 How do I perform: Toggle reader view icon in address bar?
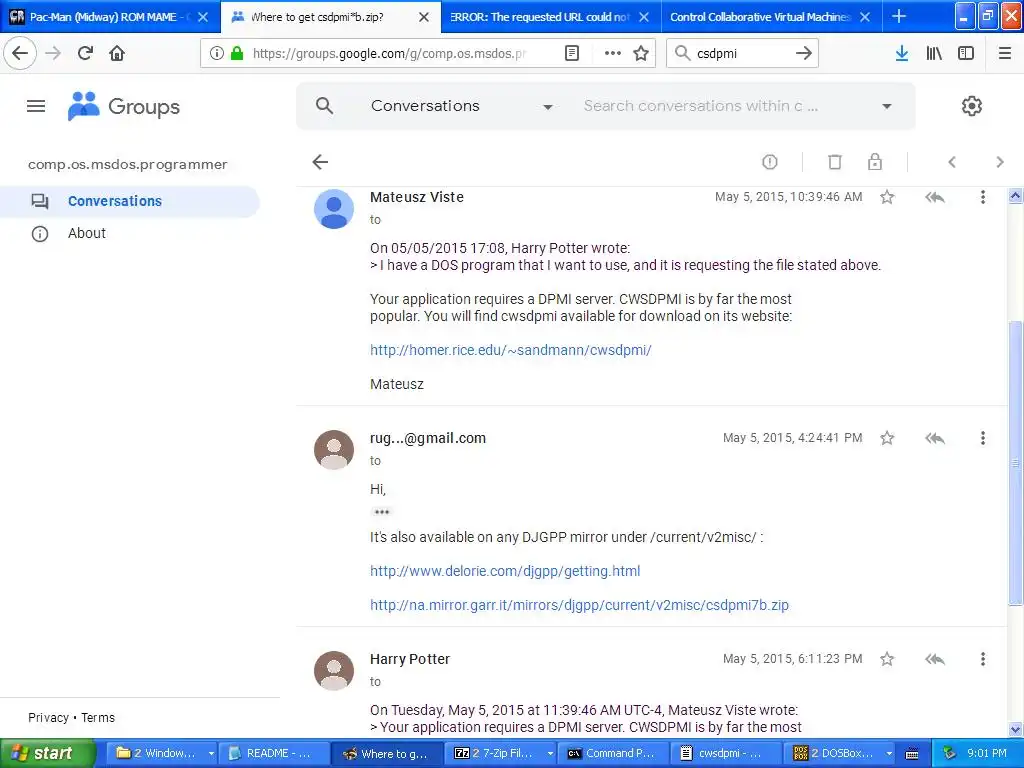click(571, 53)
